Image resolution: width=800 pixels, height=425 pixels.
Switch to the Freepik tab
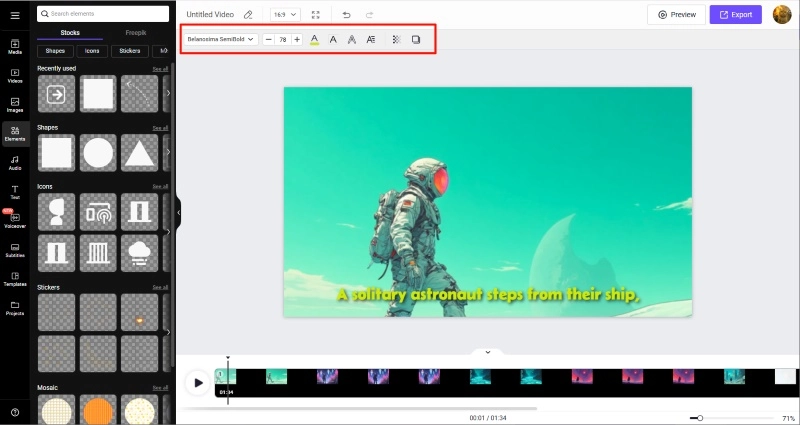pos(136,33)
